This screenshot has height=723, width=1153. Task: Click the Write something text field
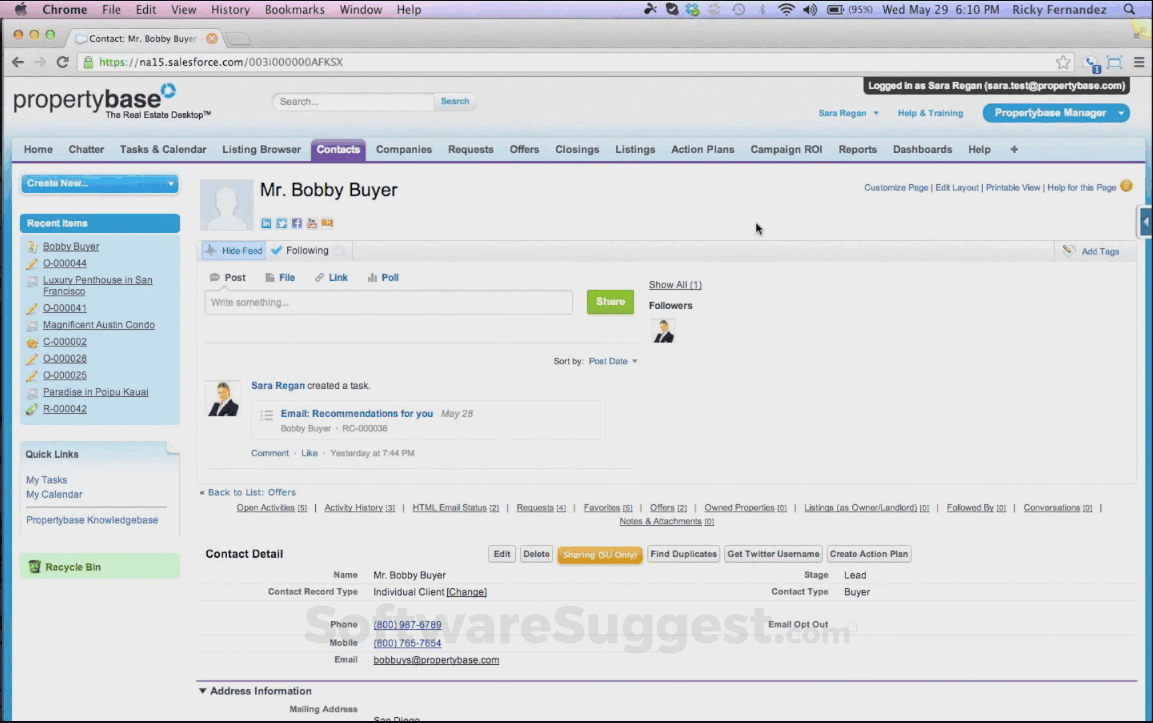pyautogui.click(x=388, y=301)
